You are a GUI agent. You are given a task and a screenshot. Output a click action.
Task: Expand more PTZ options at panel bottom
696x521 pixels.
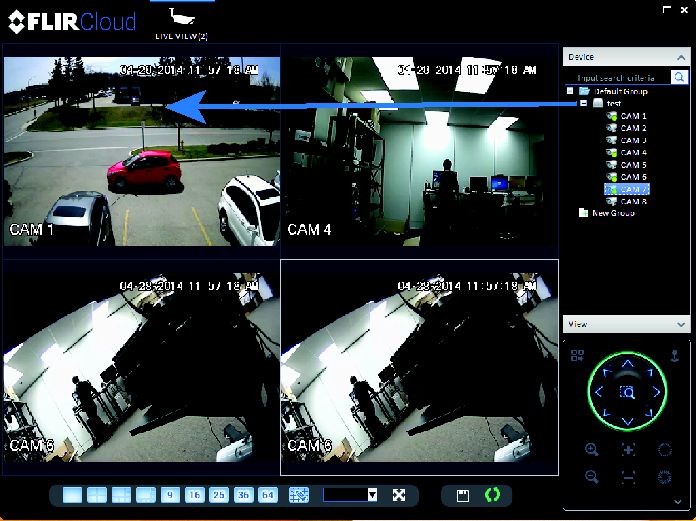tap(678, 502)
